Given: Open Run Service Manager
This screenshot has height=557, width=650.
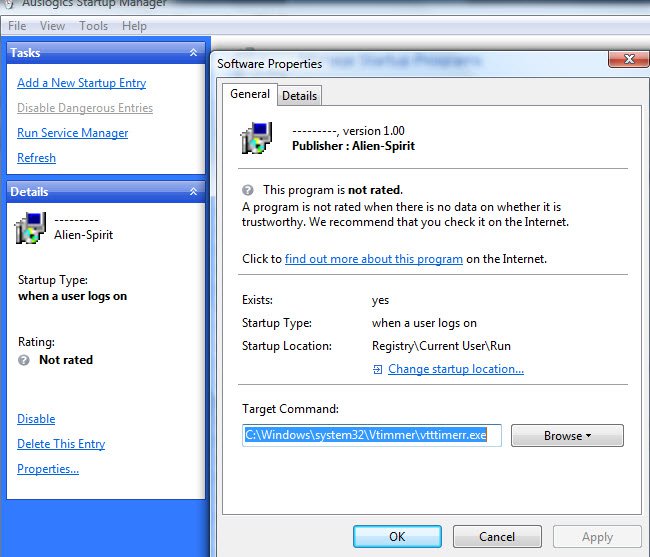Looking at the screenshot, I should (x=73, y=133).
